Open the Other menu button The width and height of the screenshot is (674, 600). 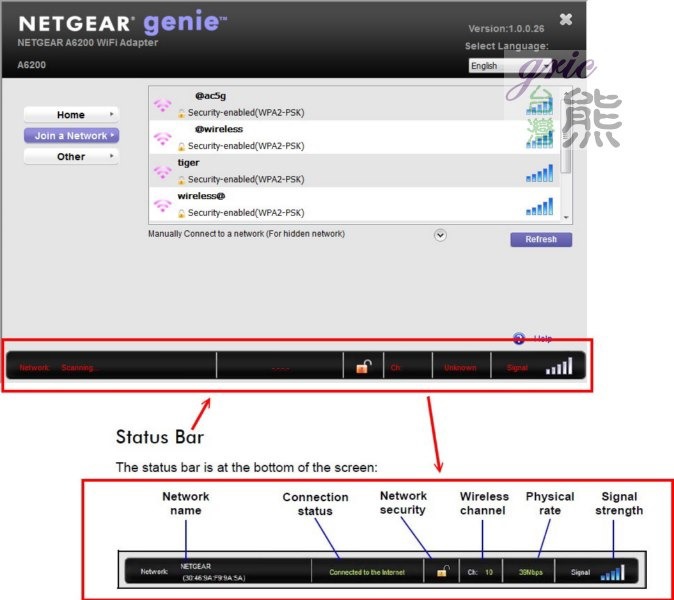(71, 156)
